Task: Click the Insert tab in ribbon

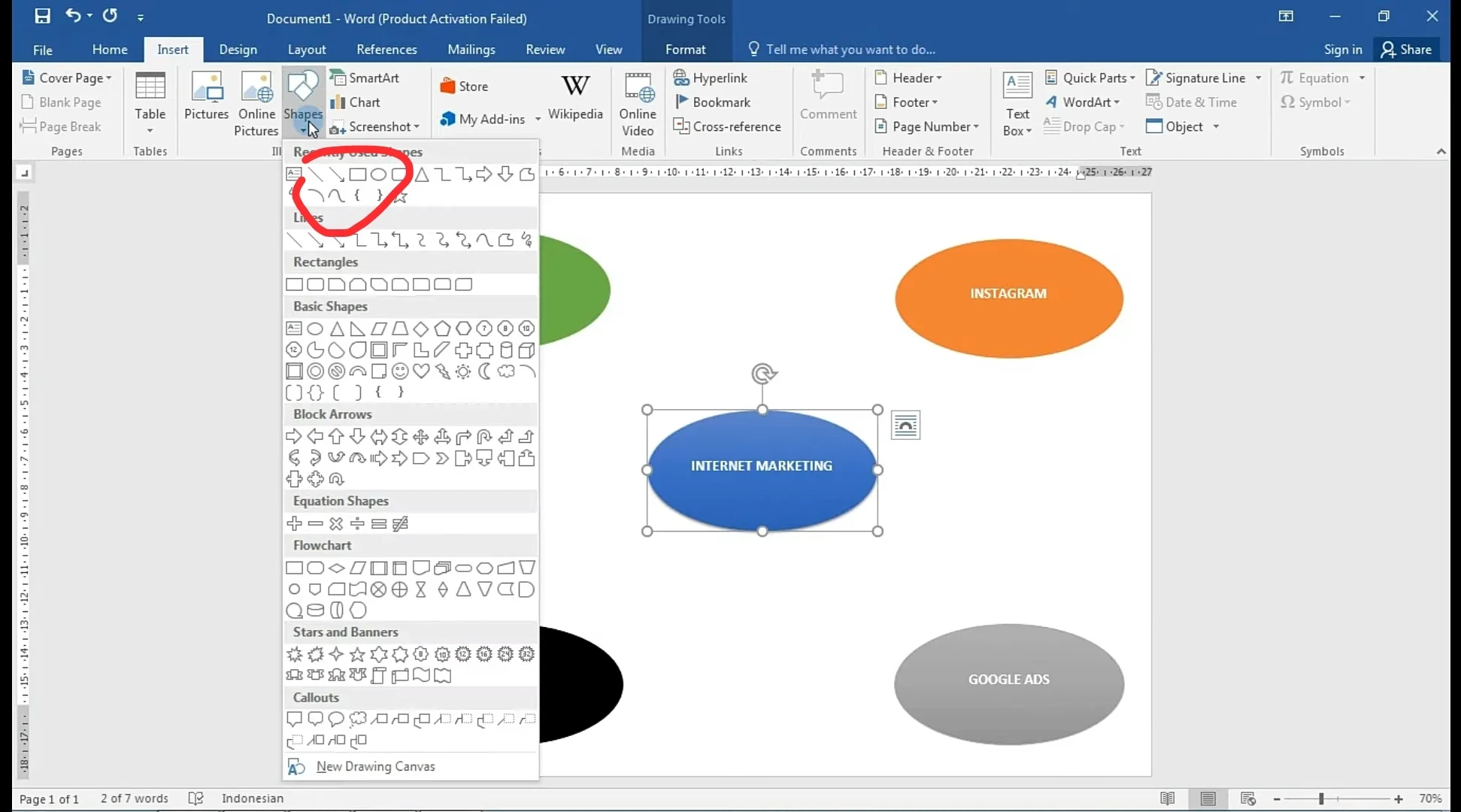Action: (173, 49)
